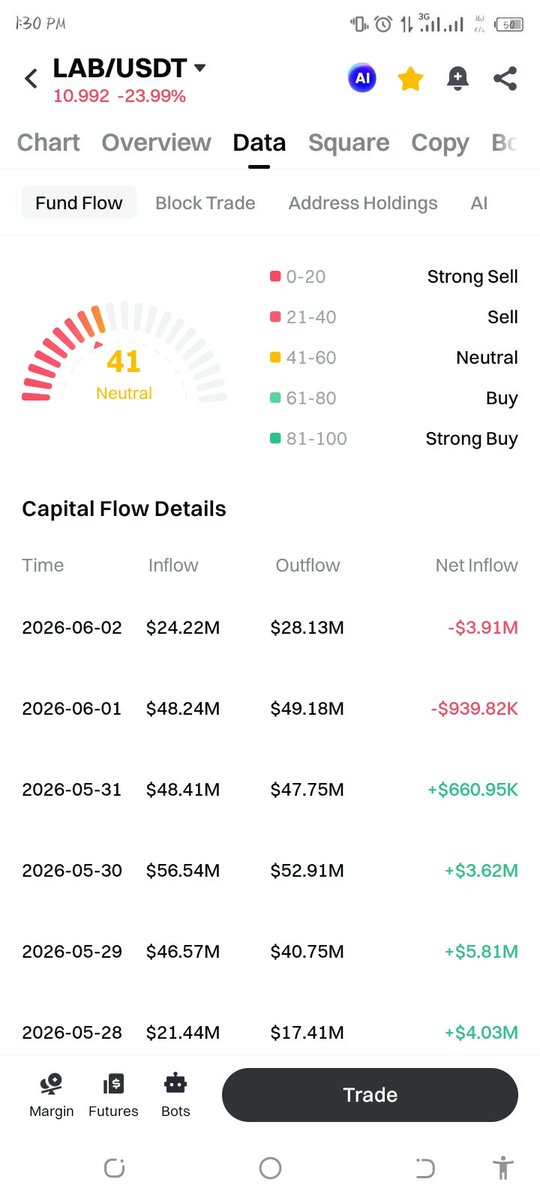Tap the 2026-06-02 capital flow row

coord(270,628)
